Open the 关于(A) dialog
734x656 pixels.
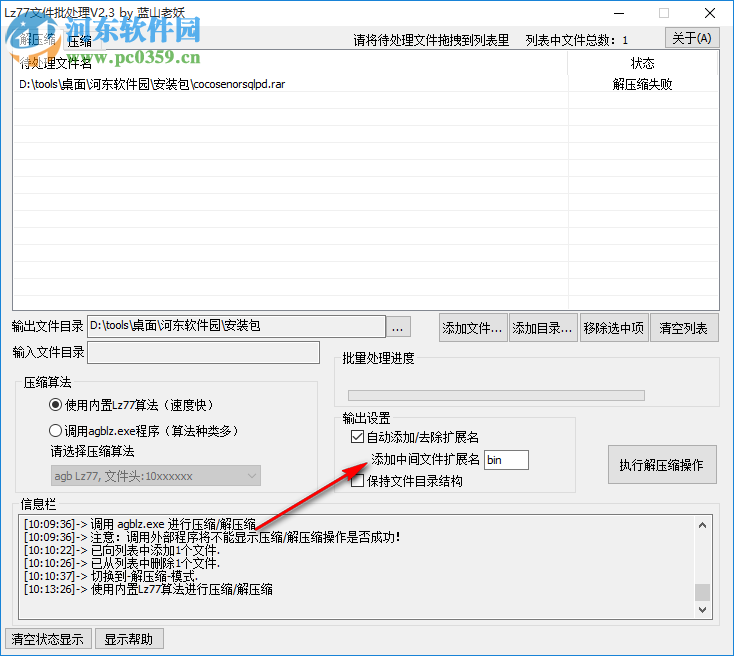coord(692,38)
